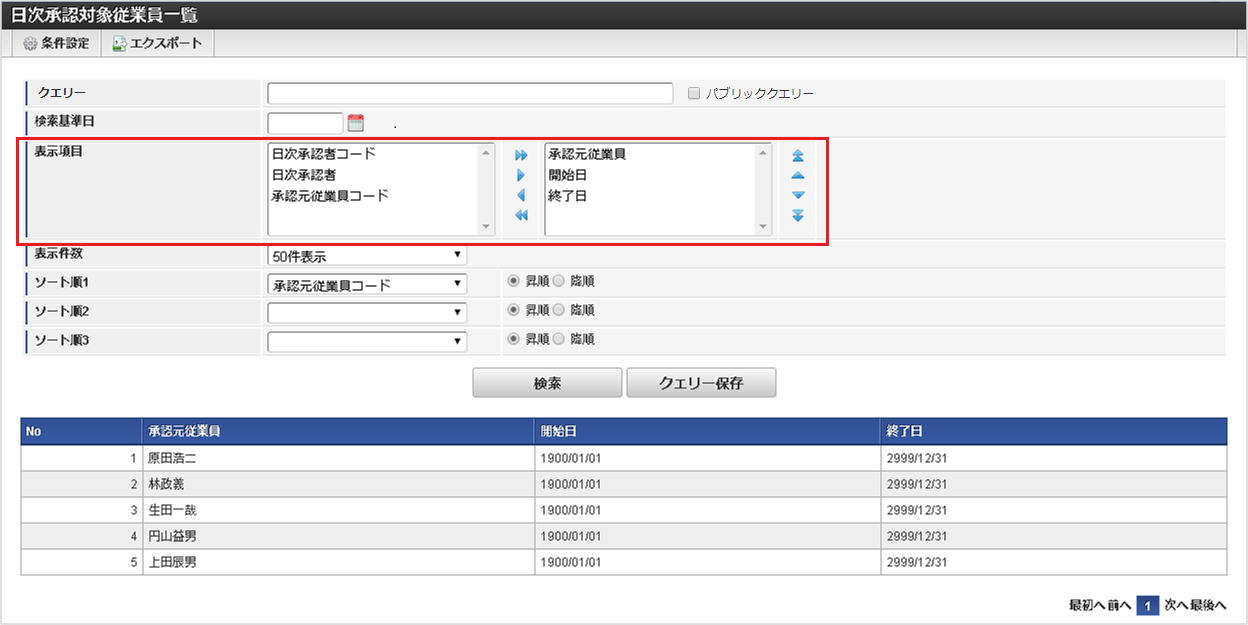Expand the ソート順3 dropdown

(x=367, y=342)
